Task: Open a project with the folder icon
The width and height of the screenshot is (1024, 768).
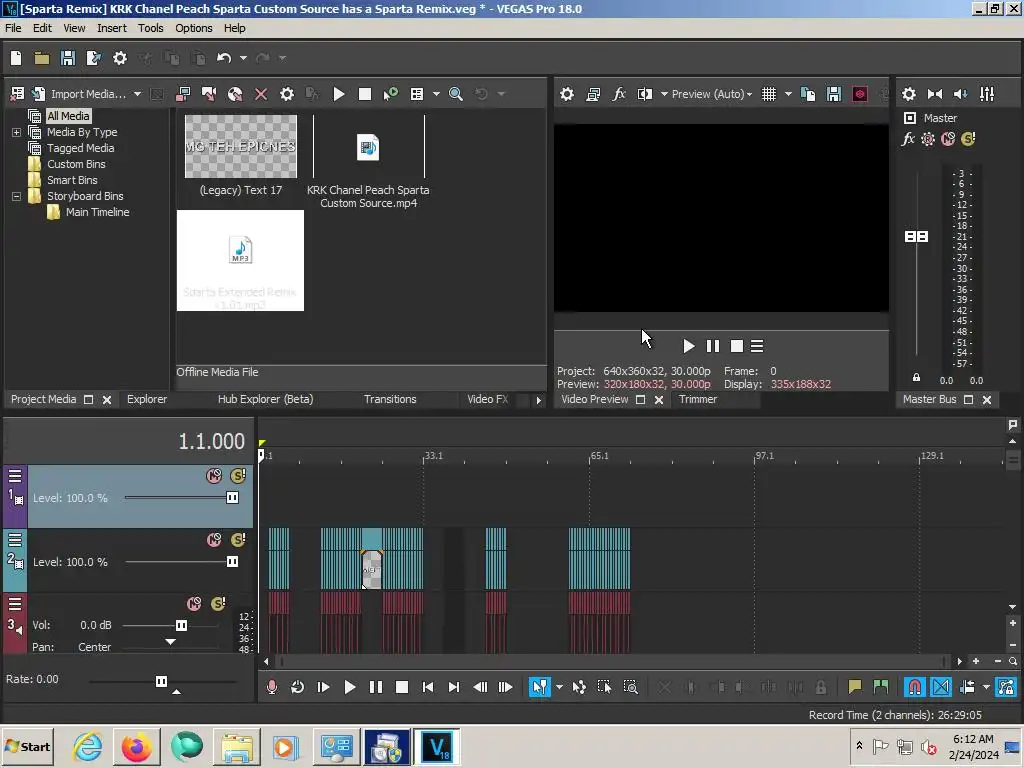Action: coord(42,58)
